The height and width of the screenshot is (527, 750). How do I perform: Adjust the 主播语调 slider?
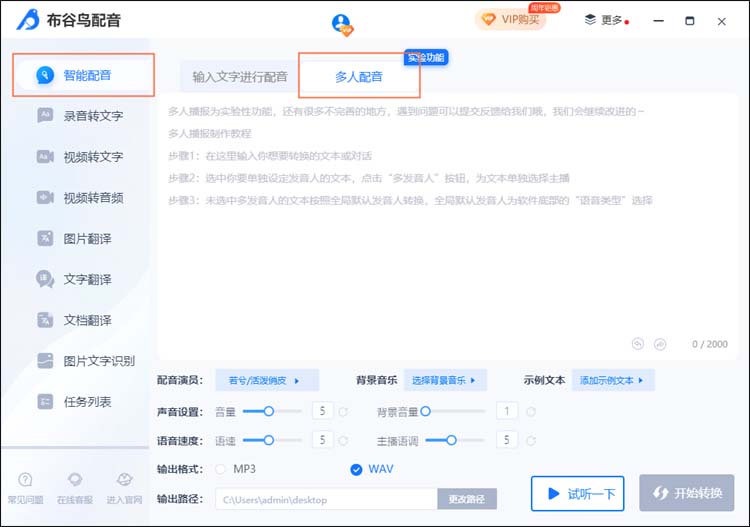coord(452,440)
